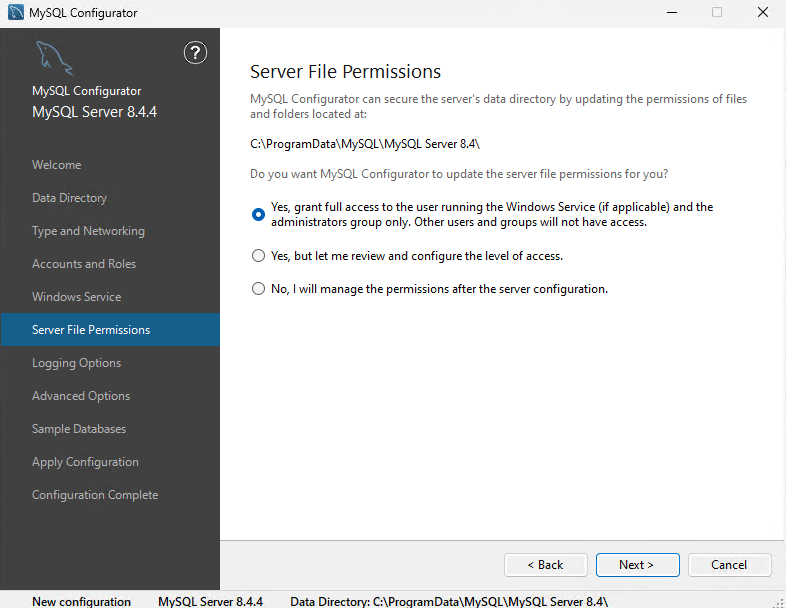
Task: Open the Data Directory step
Action: 70,198
